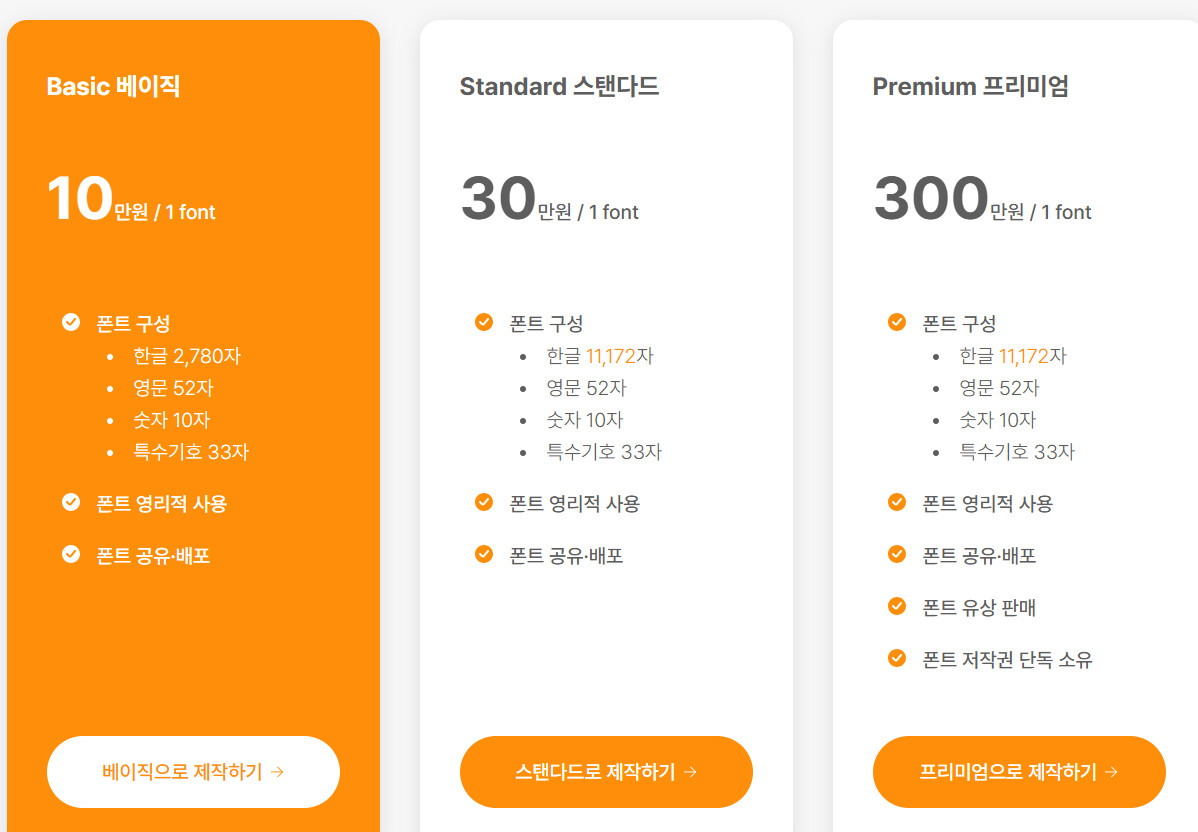The image size is (1198, 832).
Task: Click the 한글 2,780자 item in Basic
Action: tap(187, 356)
